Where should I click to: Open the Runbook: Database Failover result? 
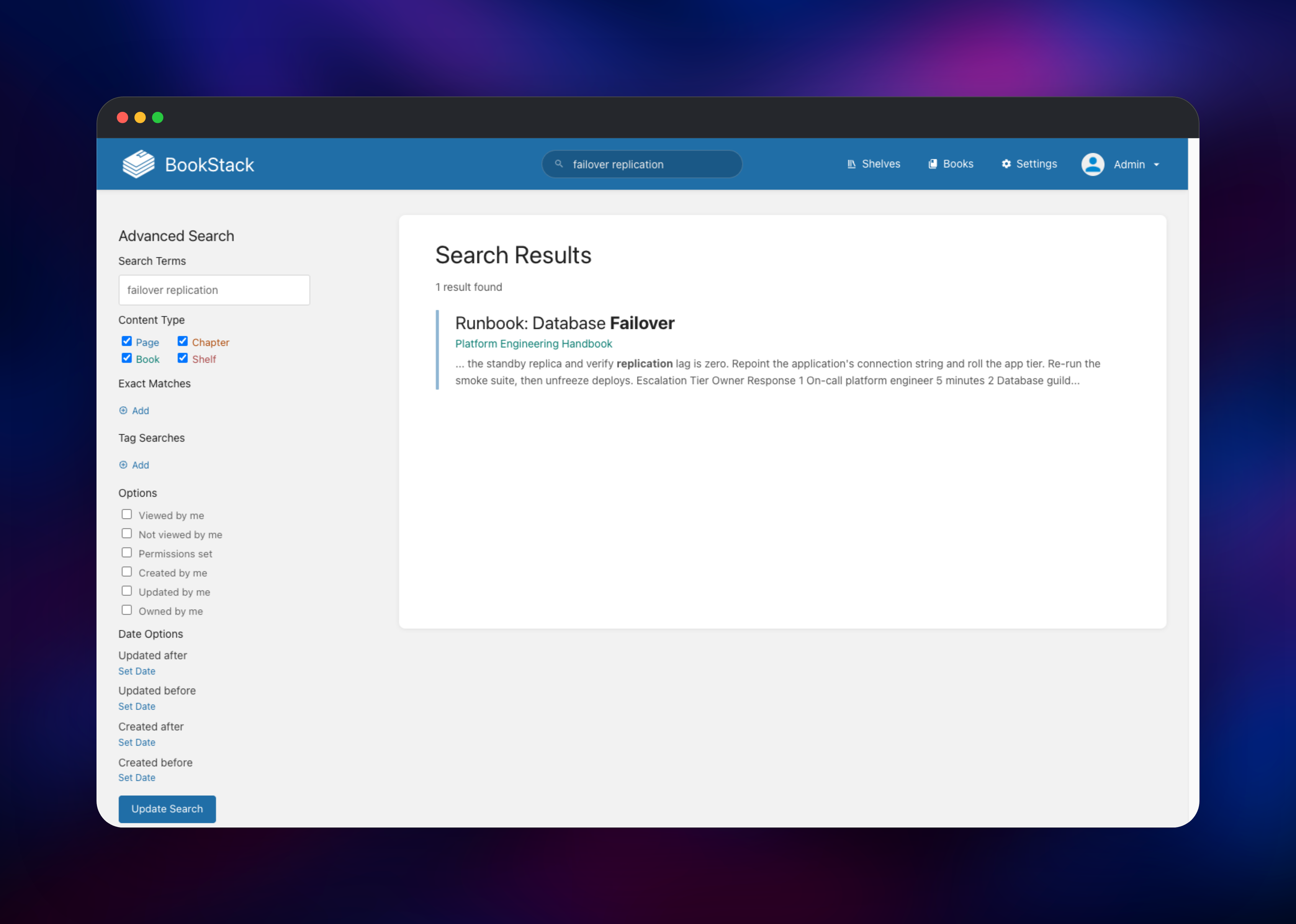(565, 323)
